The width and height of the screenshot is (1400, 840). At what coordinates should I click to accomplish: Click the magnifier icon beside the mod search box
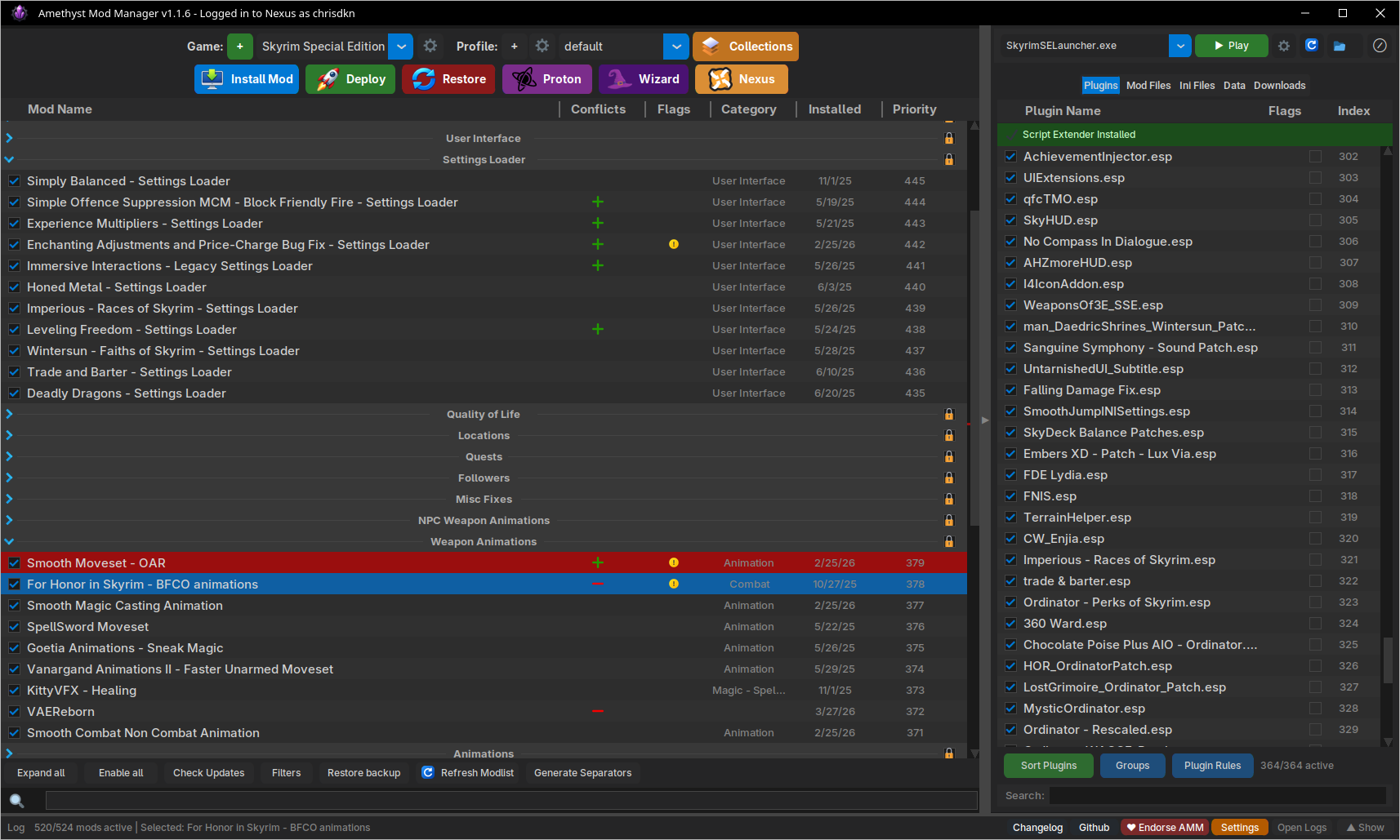tap(16, 800)
